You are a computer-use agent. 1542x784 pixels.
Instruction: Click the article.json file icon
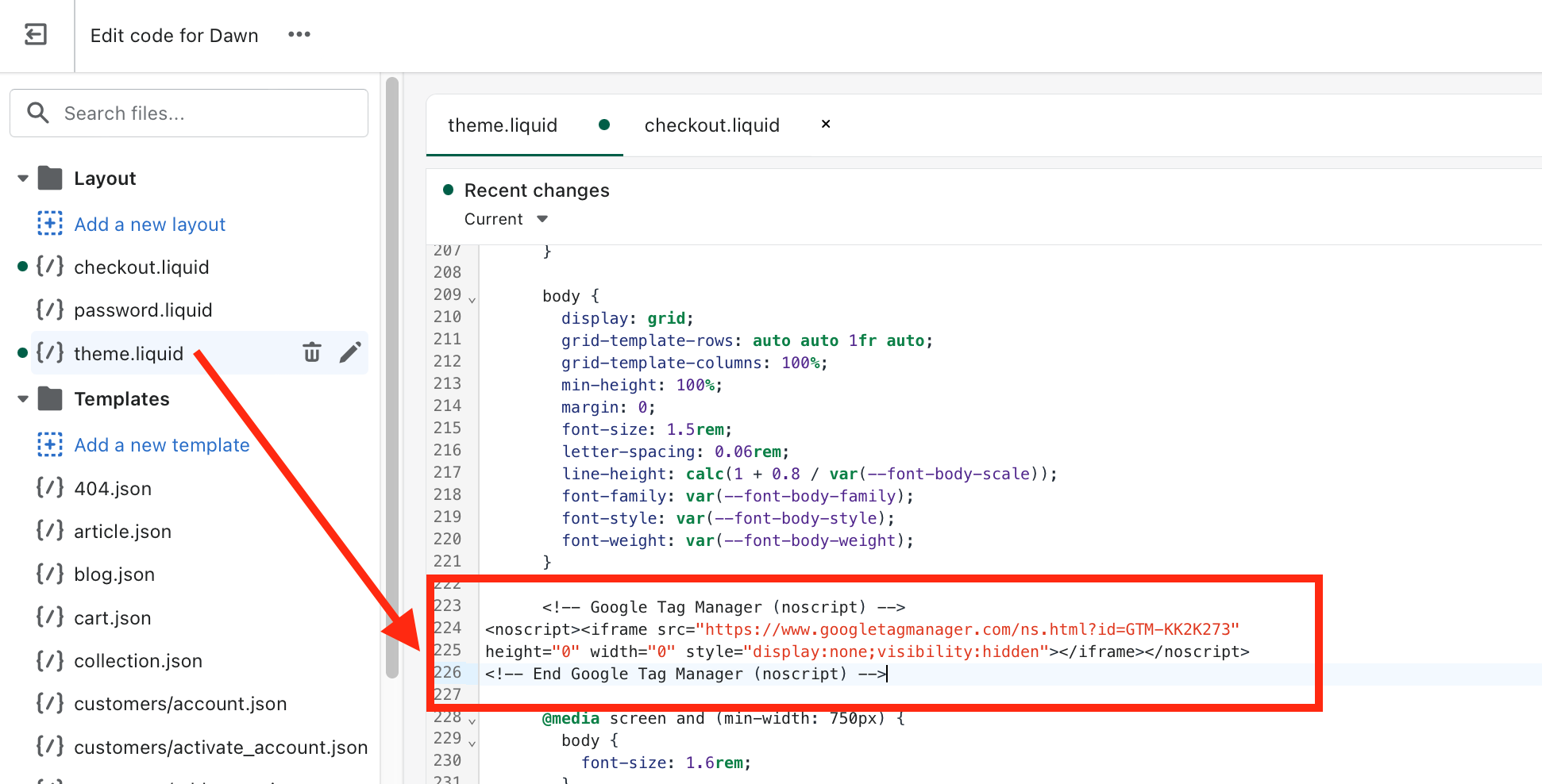(50, 531)
